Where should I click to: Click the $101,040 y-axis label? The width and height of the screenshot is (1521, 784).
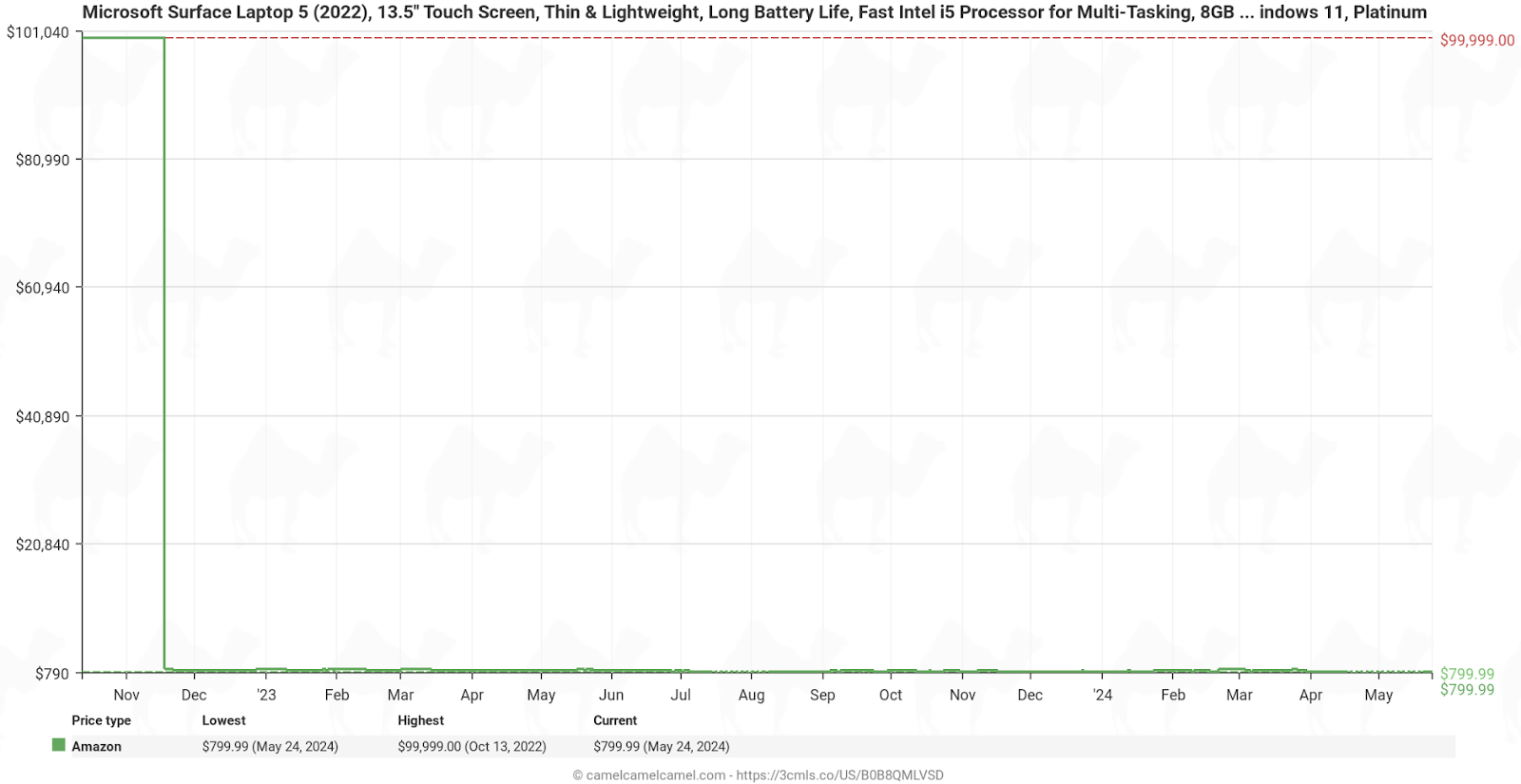tap(38, 32)
